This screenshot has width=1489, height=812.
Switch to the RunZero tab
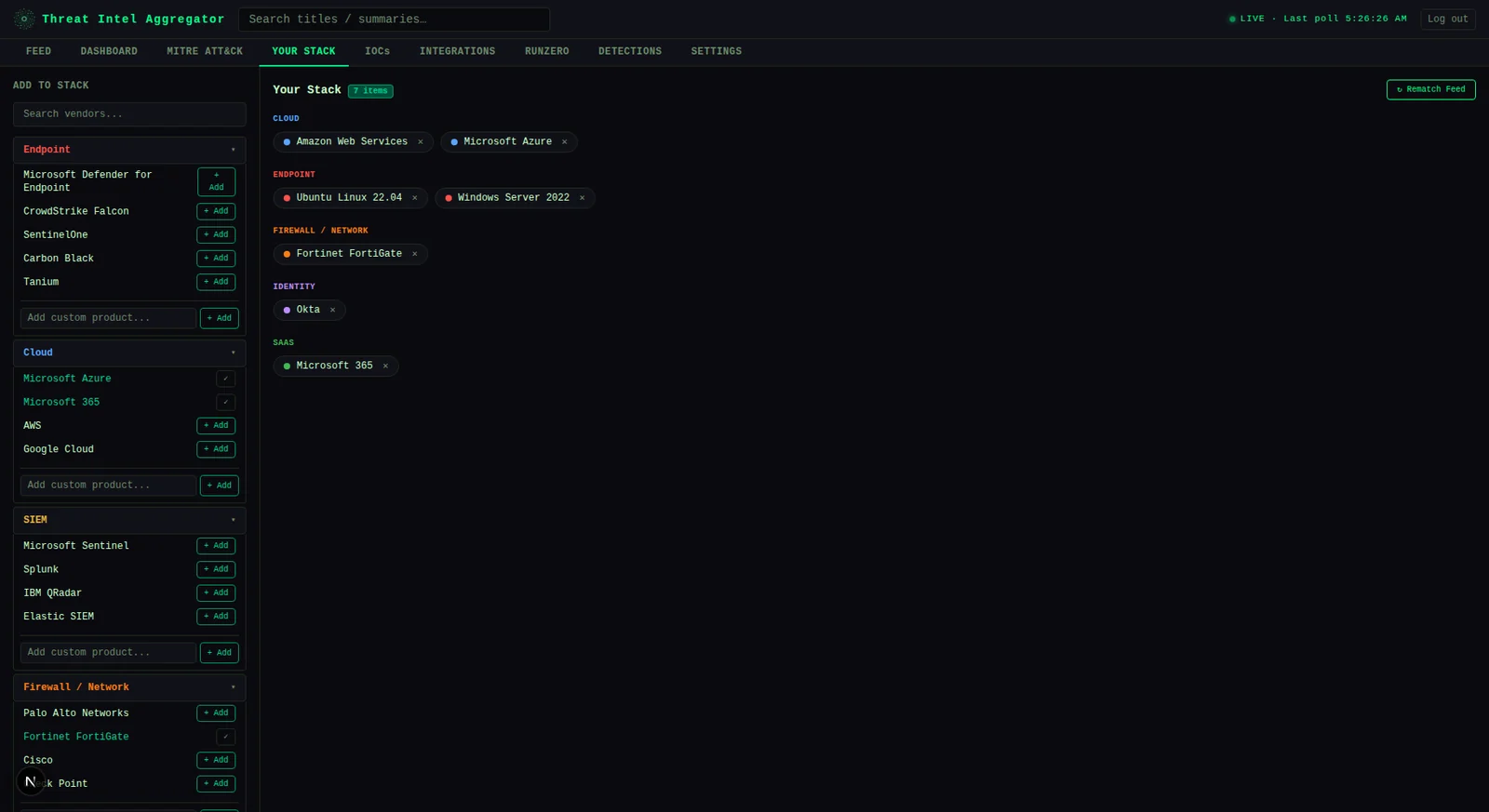pos(546,52)
